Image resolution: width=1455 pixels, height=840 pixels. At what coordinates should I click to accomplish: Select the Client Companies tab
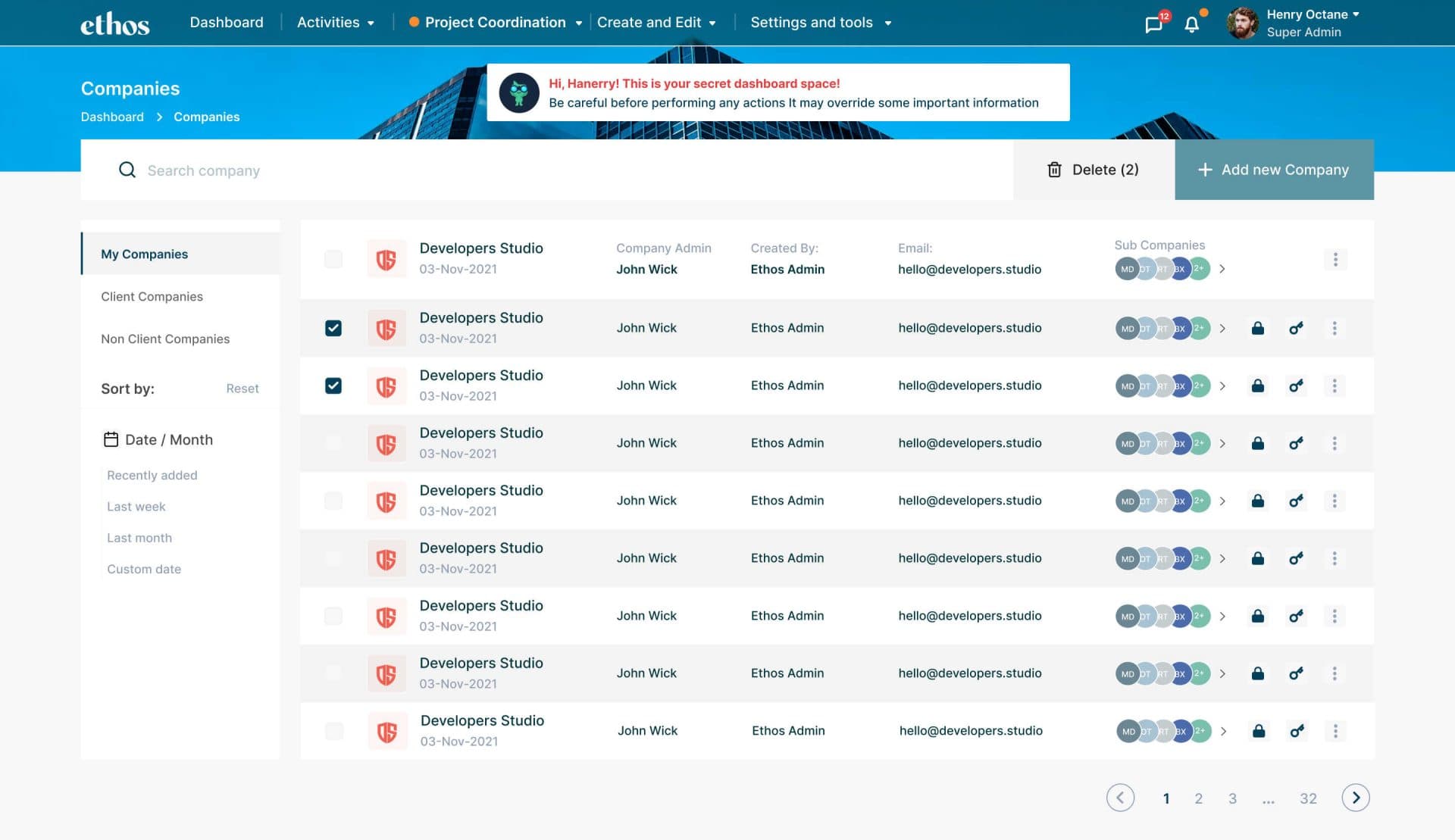[x=152, y=296]
